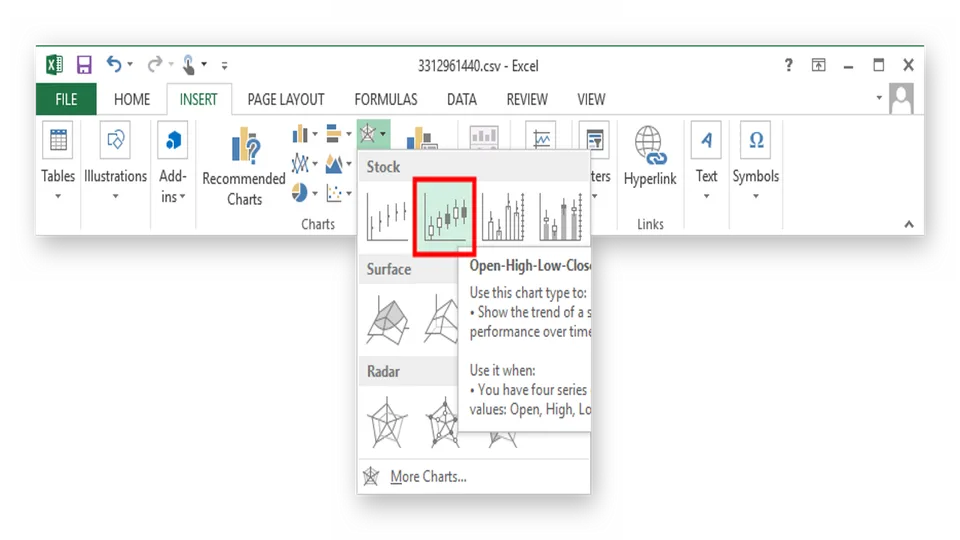Switch to the DATA tab
The image size is (960, 540).
462,99
